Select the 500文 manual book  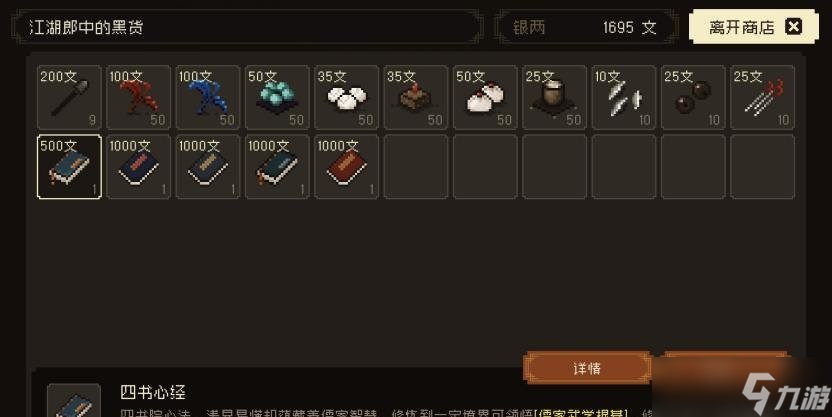[x=69, y=167]
